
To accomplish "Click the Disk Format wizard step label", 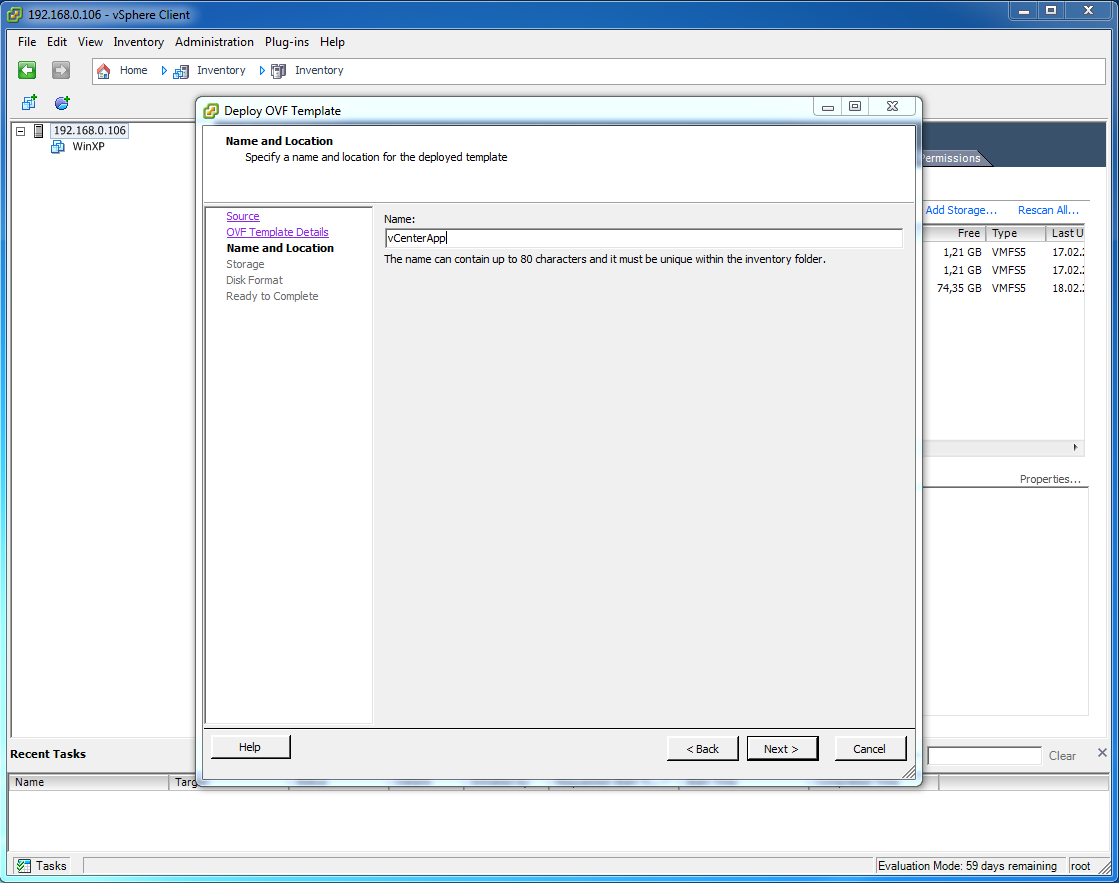I will [x=254, y=280].
